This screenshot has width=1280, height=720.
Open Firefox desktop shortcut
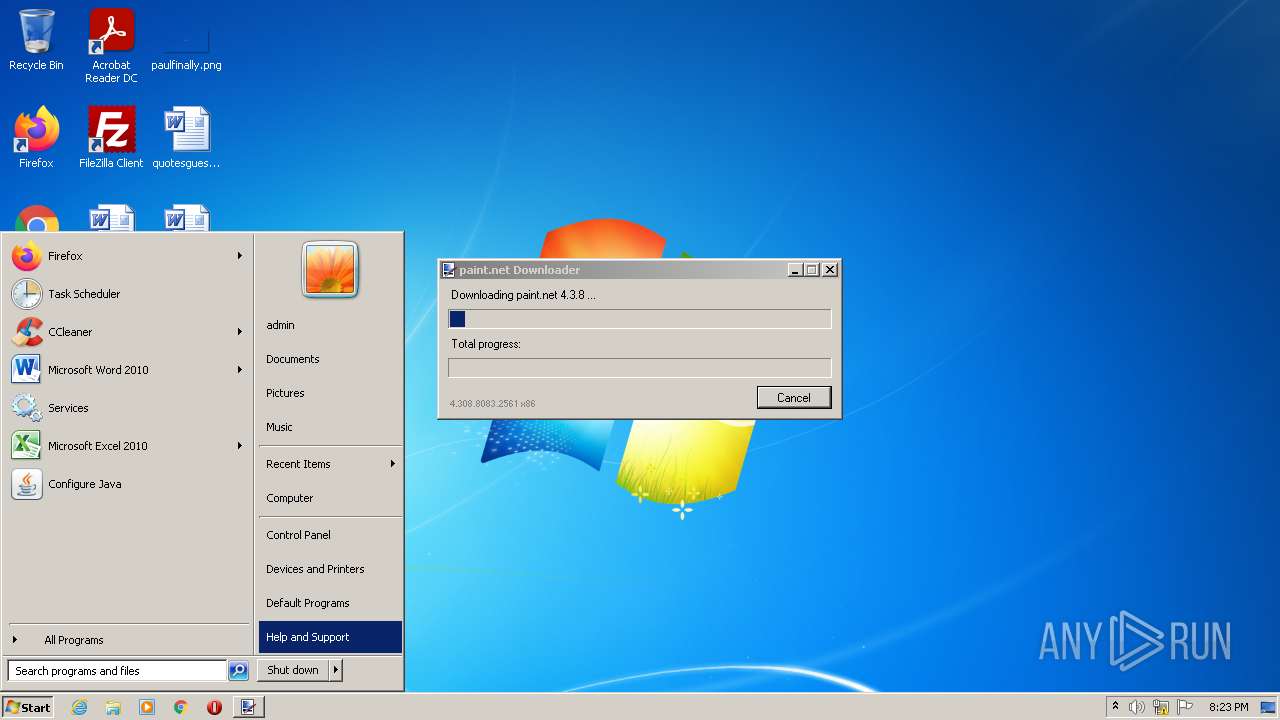click(36, 138)
